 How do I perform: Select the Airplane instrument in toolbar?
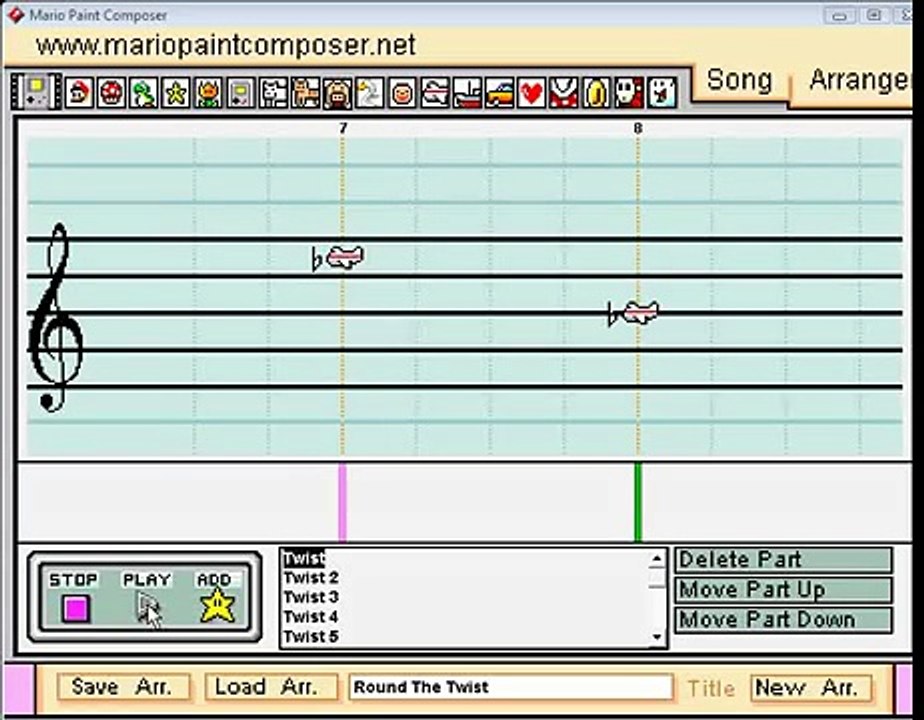pyautogui.click(x=434, y=93)
